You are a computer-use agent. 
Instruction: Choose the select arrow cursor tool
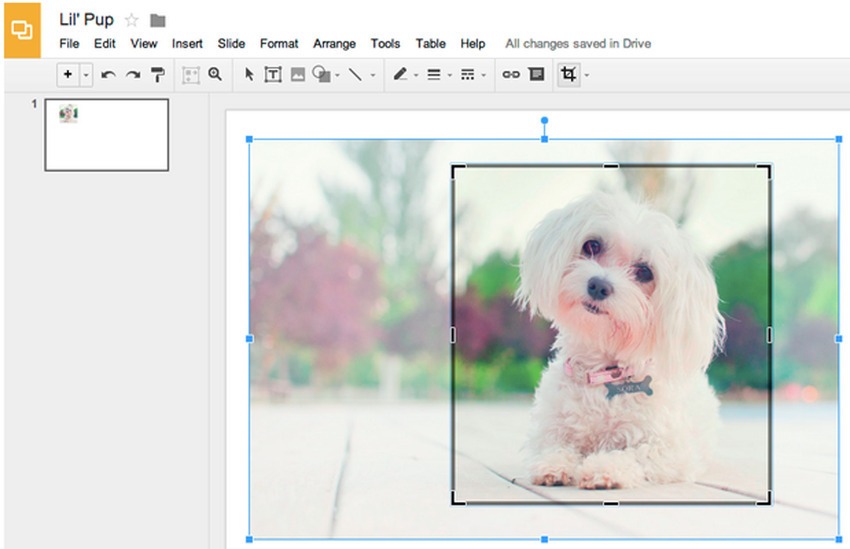click(249, 75)
